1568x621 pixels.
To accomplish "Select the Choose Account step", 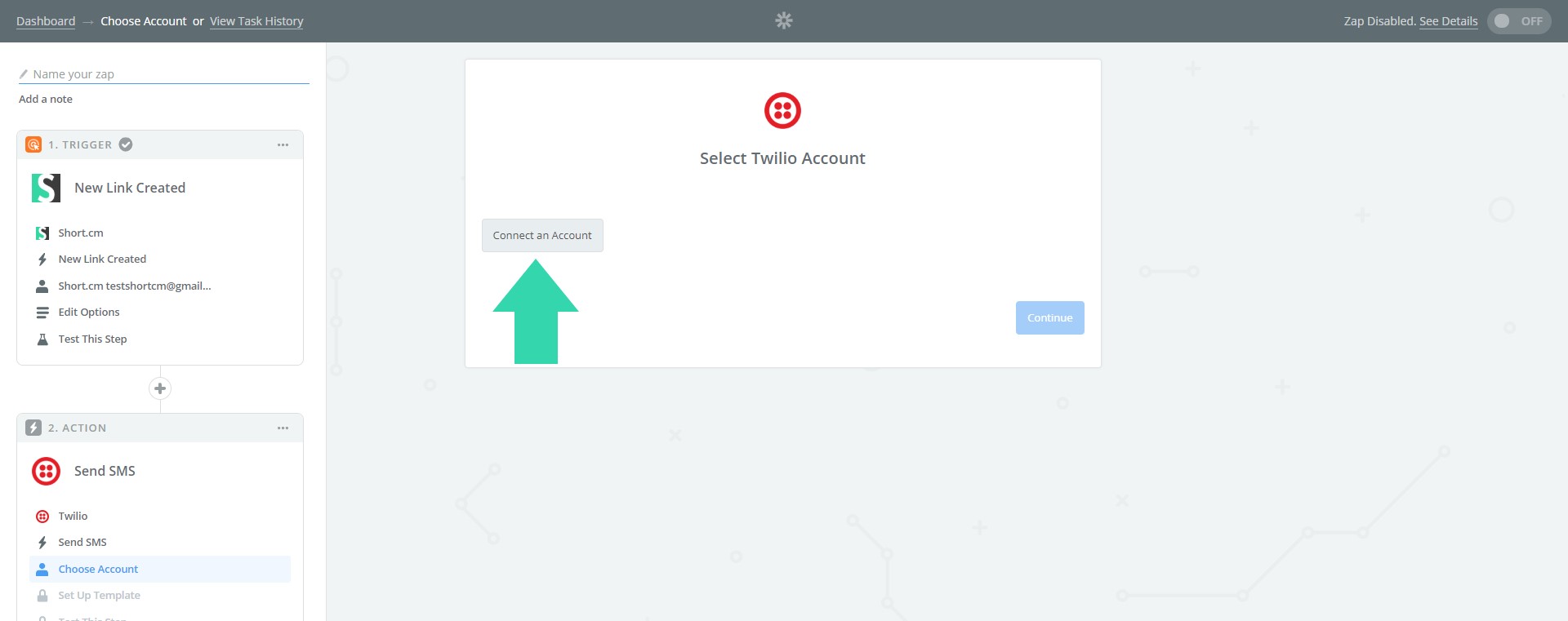I will [x=160, y=569].
